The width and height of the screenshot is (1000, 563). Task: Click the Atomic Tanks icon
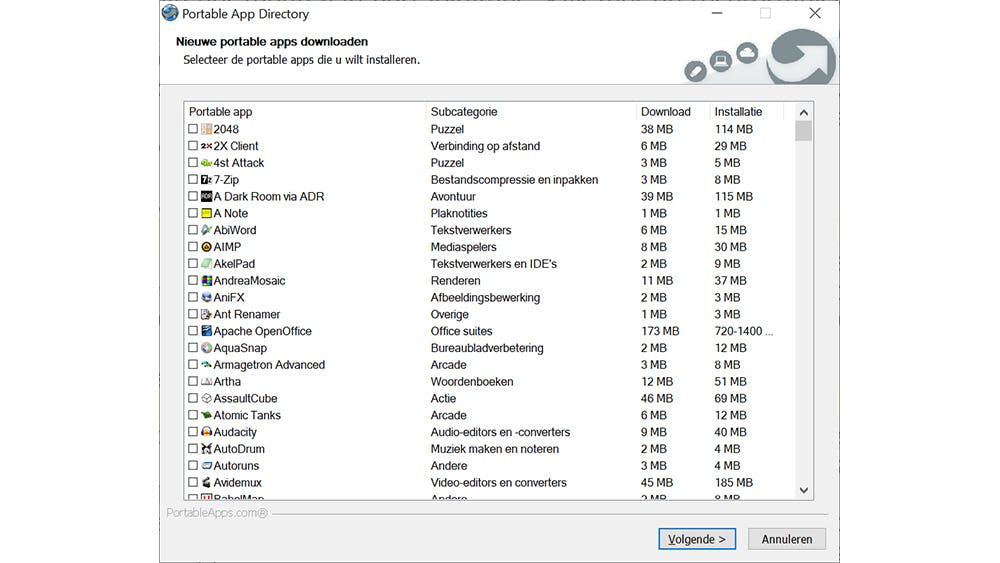tap(206, 415)
